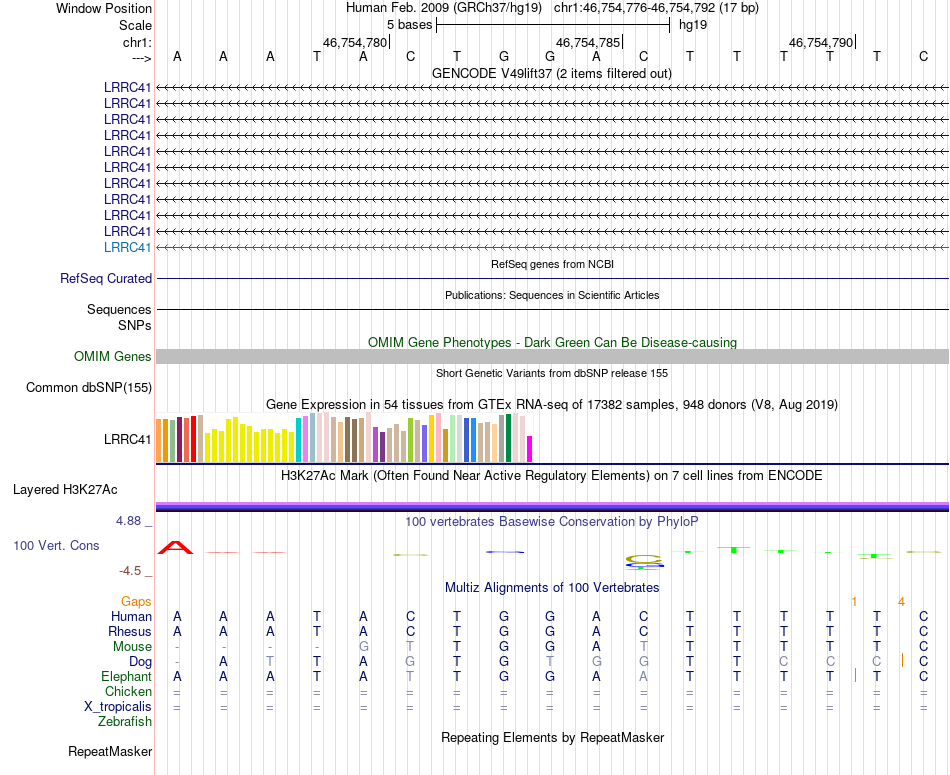Image resolution: width=950 pixels, height=775 pixels.
Task: Click the 'Human Feb. 2009 (GRCh37/hg19)' position heading
Action: tap(443, 8)
